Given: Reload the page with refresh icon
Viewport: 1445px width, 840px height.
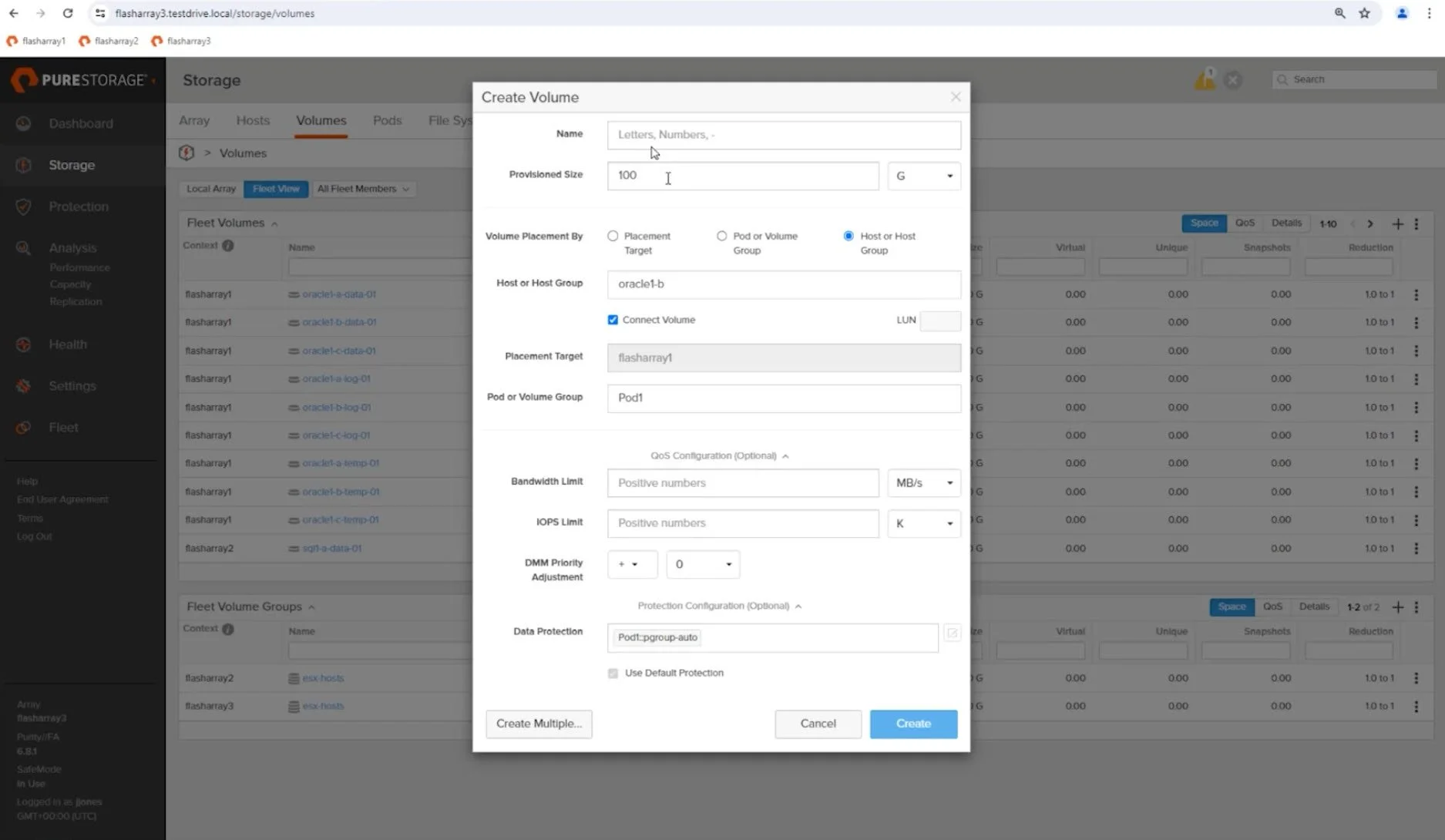Looking at the screenshot, I should coord(68,13).
